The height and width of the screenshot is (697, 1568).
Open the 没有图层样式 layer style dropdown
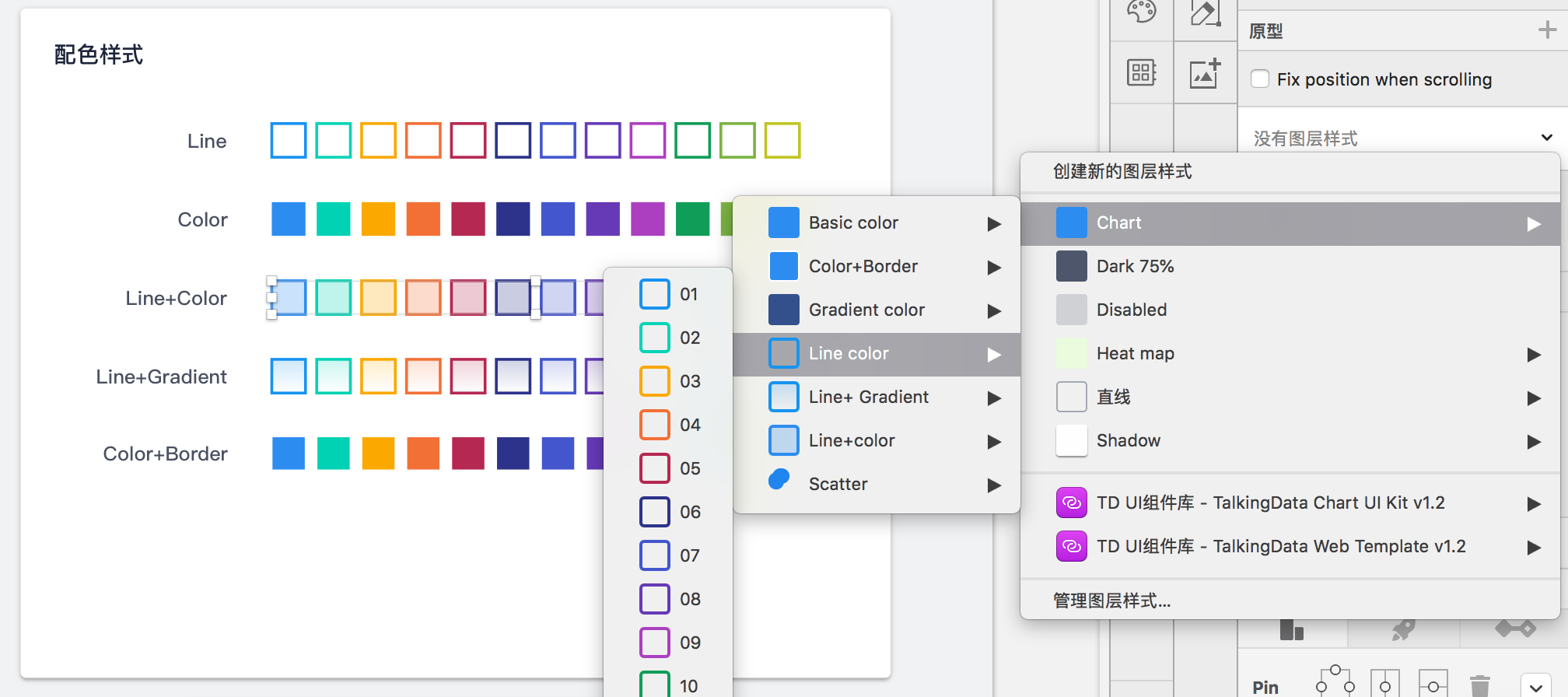point(1400,138)
